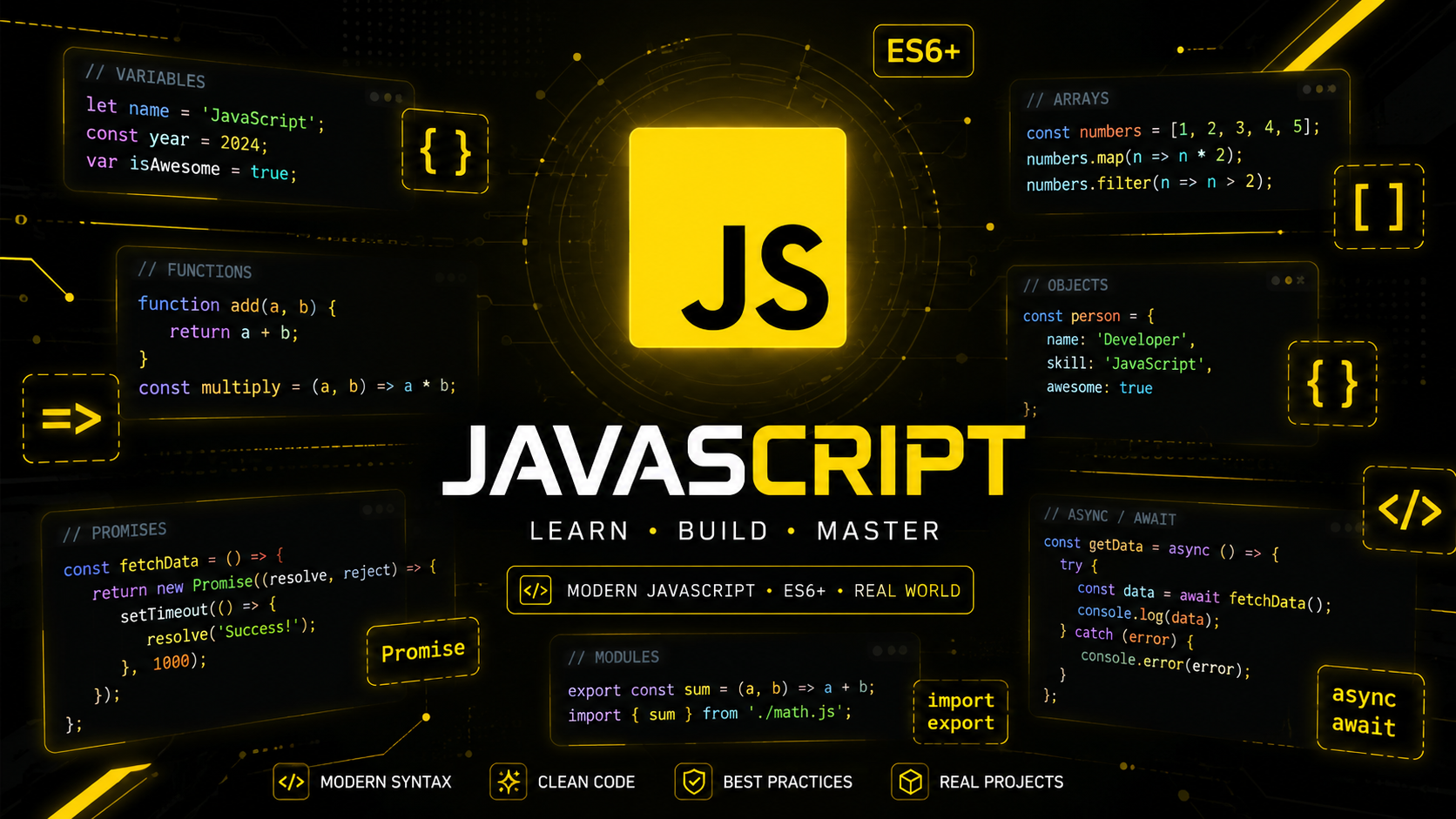The height and width of the screenshot is (819, 1456).
Task: Click the console.error(error); line
Action: 1165,662
